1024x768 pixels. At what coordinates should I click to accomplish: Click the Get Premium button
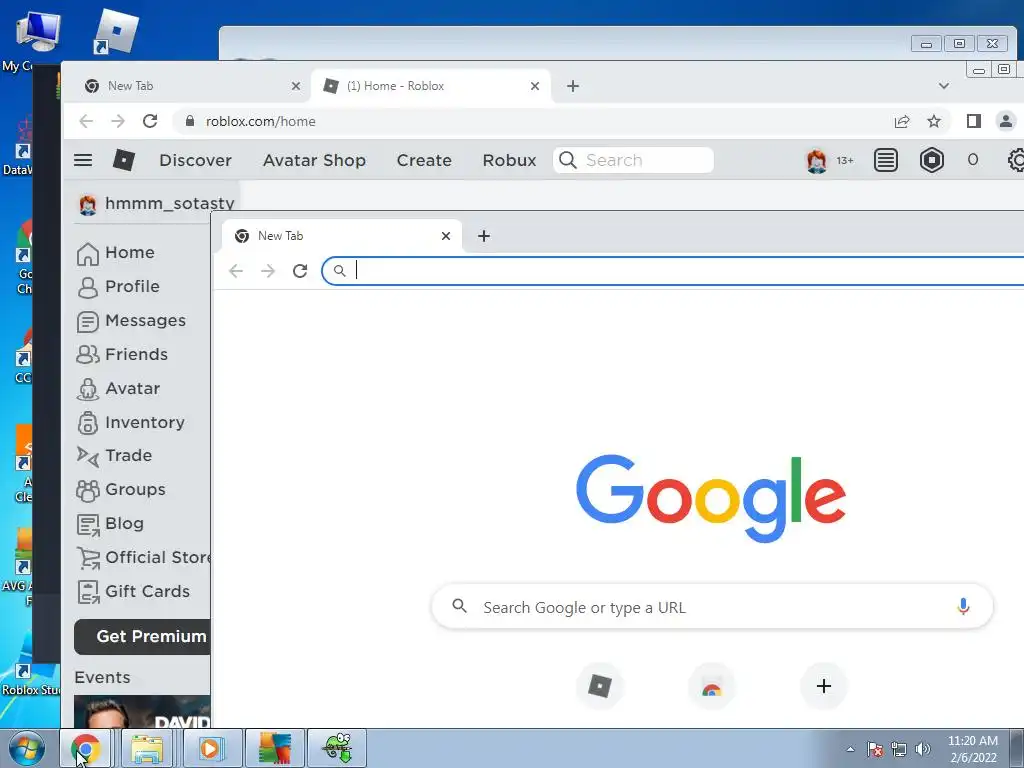pyautogui.click(x=142, y=637)
